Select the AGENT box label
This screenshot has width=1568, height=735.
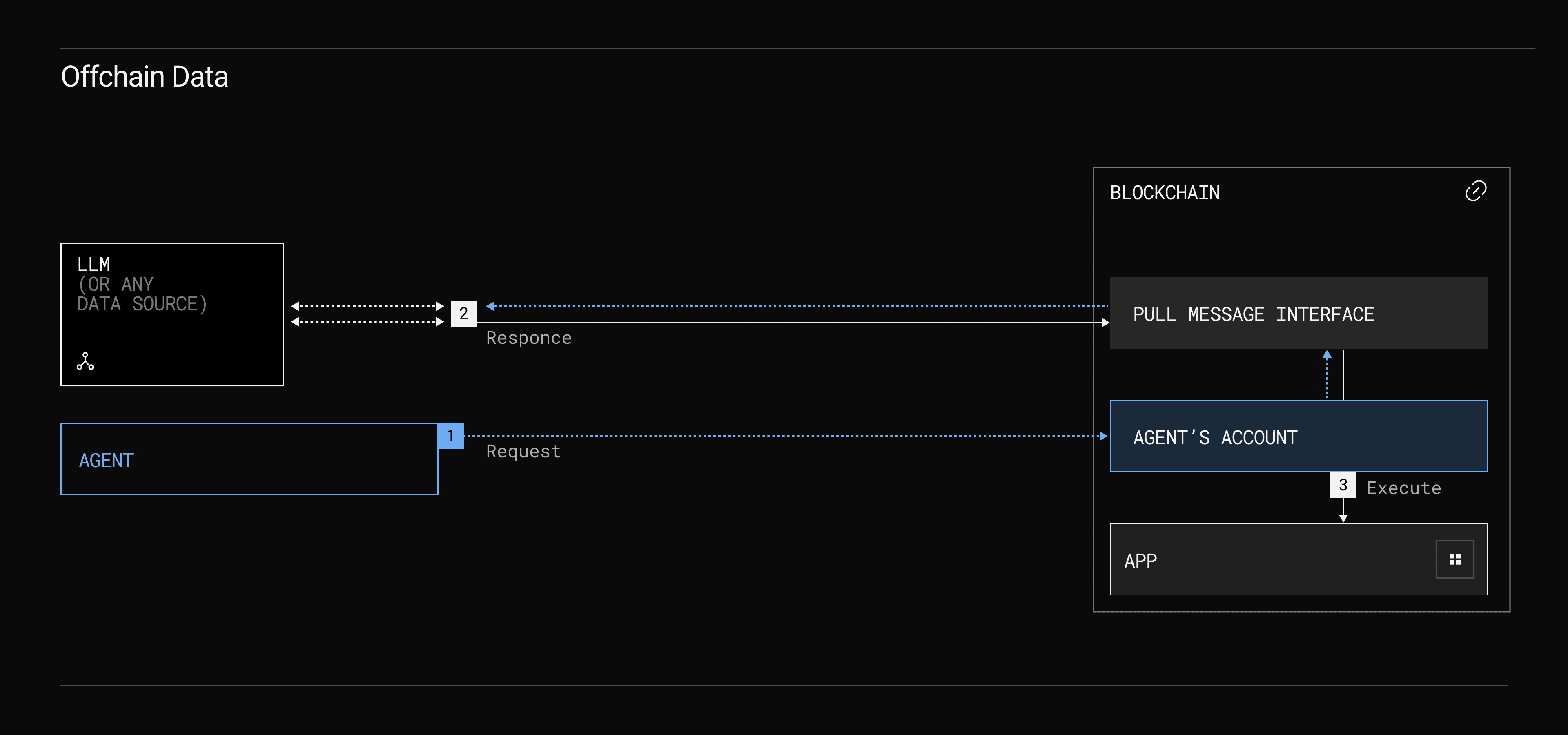tap(107, 461)
